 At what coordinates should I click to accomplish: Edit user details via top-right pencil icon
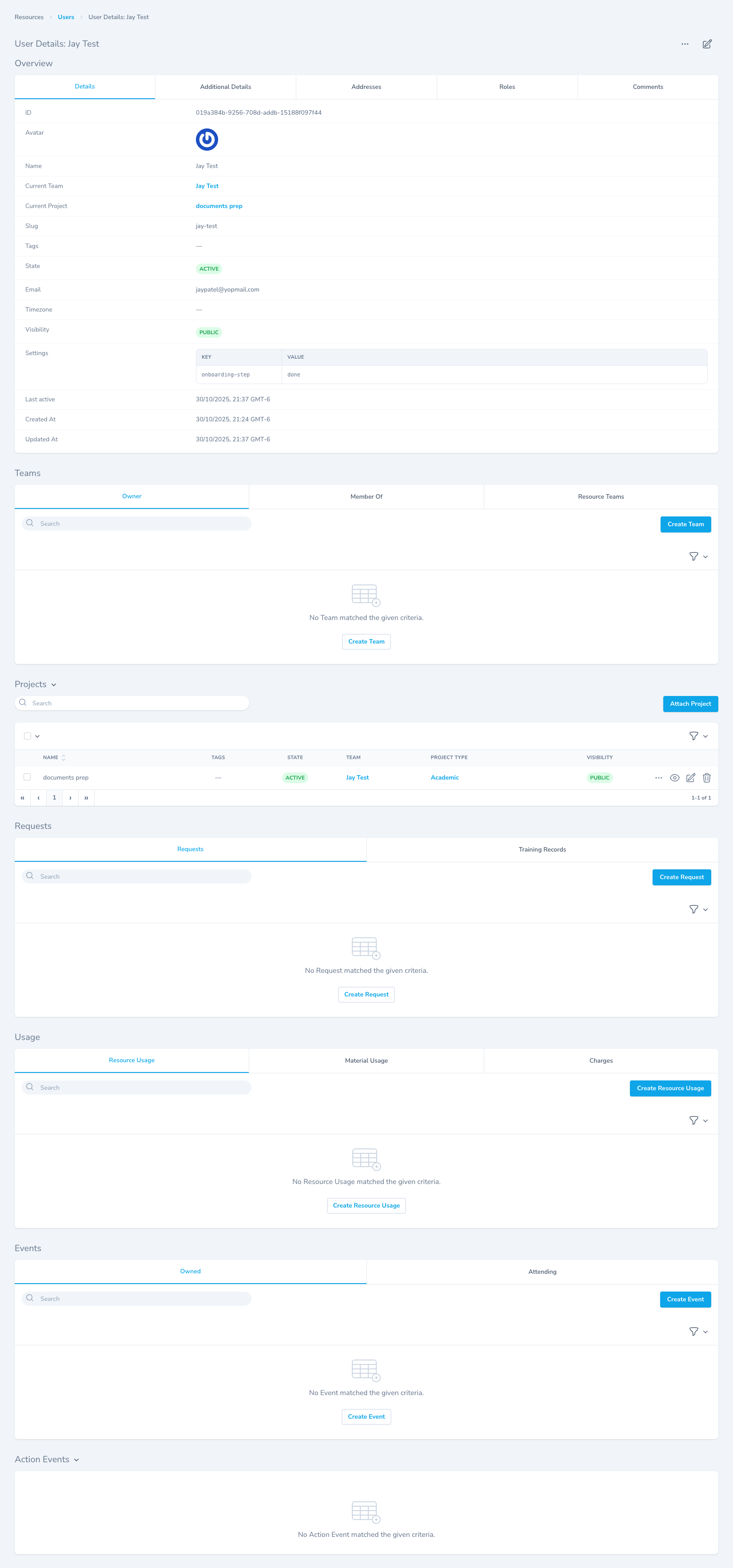coord(707,44)
